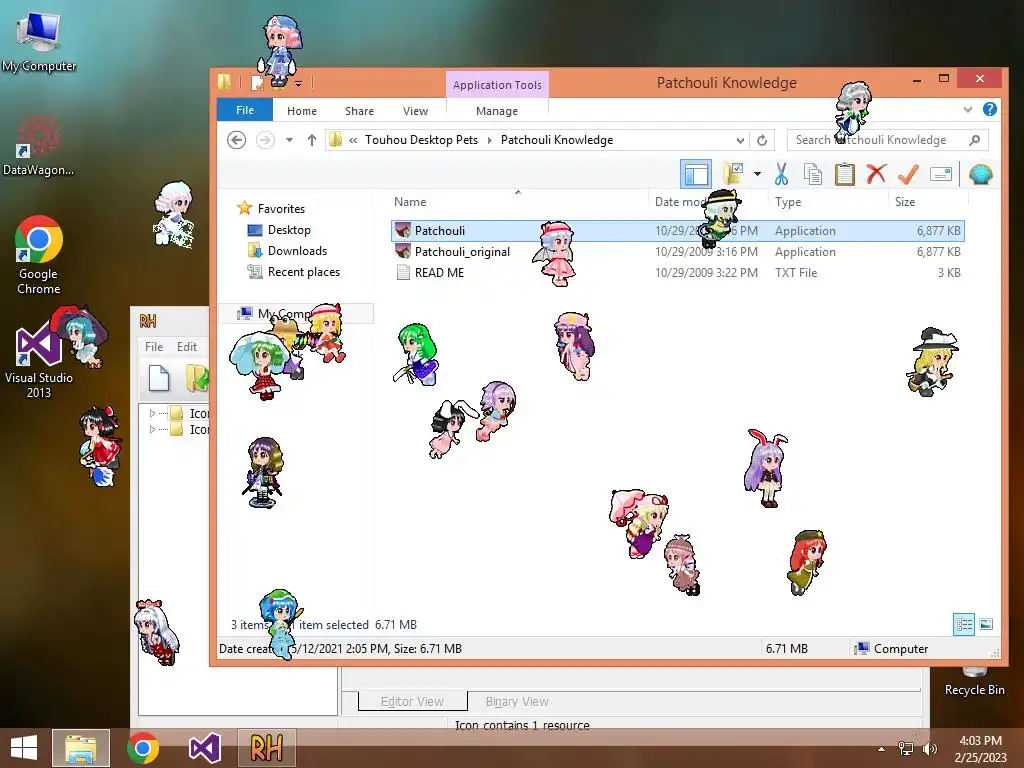Click the volume speaker tray icon

click(929, 749)
